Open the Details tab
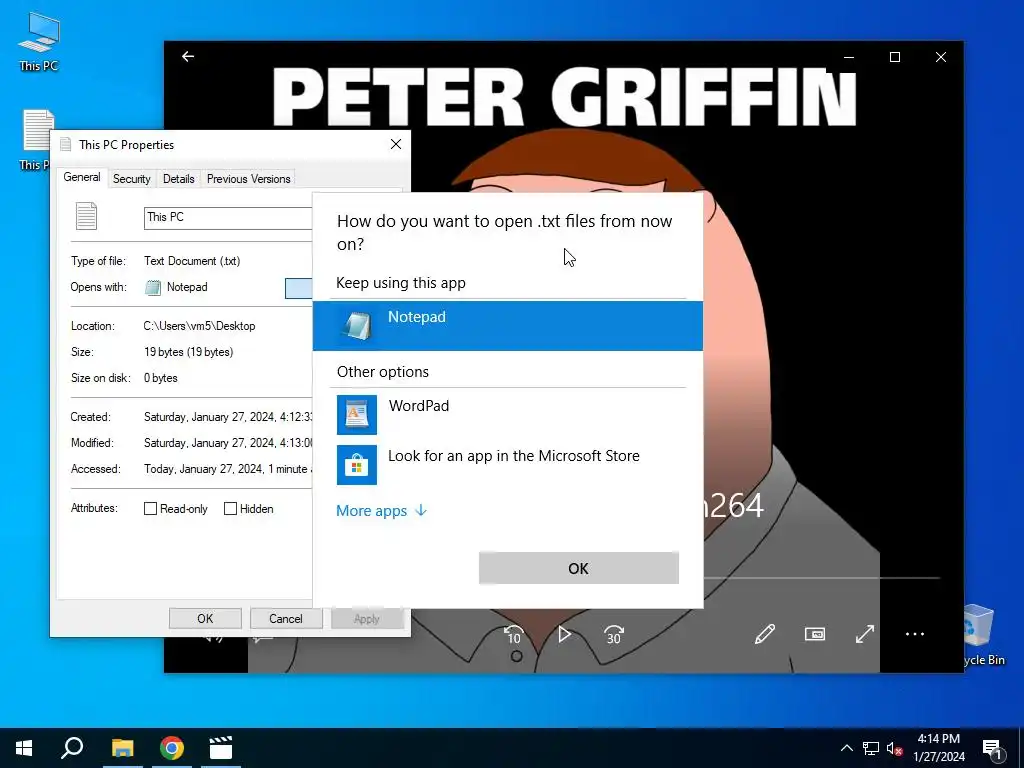The height and width of the screenshot is (768, 1024). (178, 179)
